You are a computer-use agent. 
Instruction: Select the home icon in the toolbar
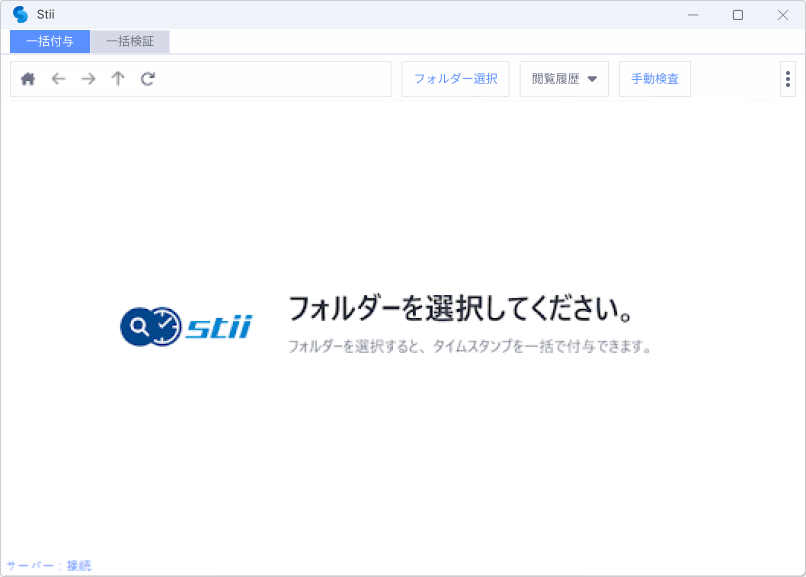pyautogui.click(x=28, y=79)
